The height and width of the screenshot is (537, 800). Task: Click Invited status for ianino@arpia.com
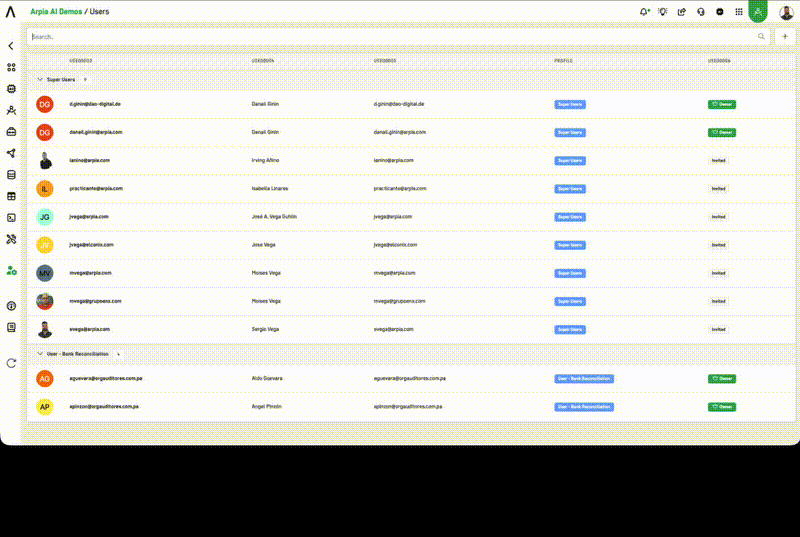[x=718, y=160]
